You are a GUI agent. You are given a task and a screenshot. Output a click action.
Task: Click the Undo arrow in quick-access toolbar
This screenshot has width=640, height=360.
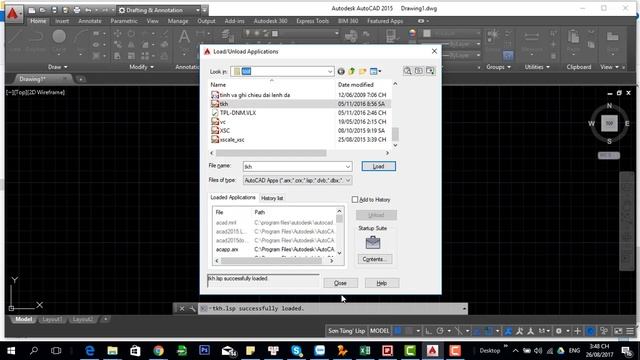(x=88, y=10)
